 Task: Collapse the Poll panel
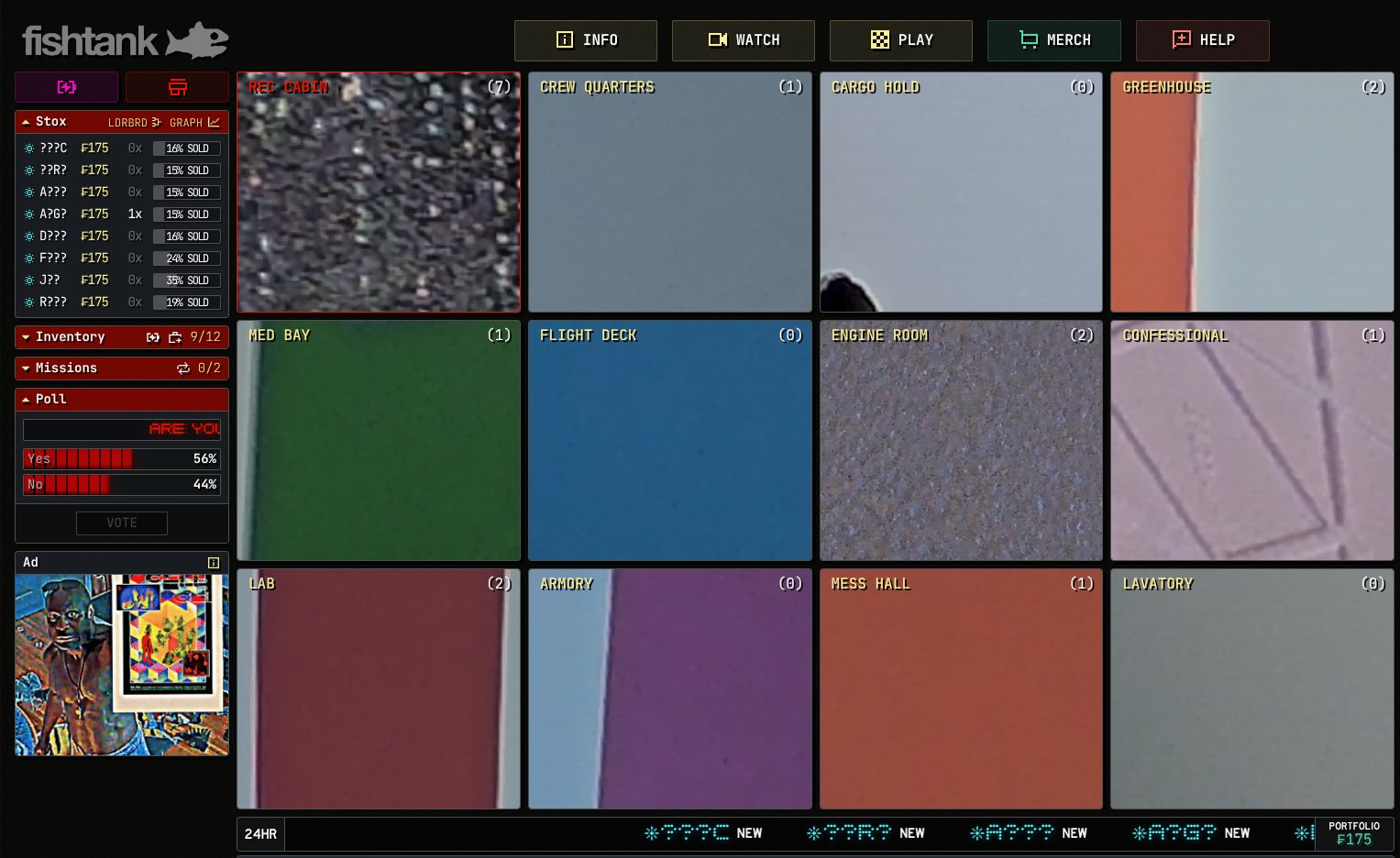(26, 400)
